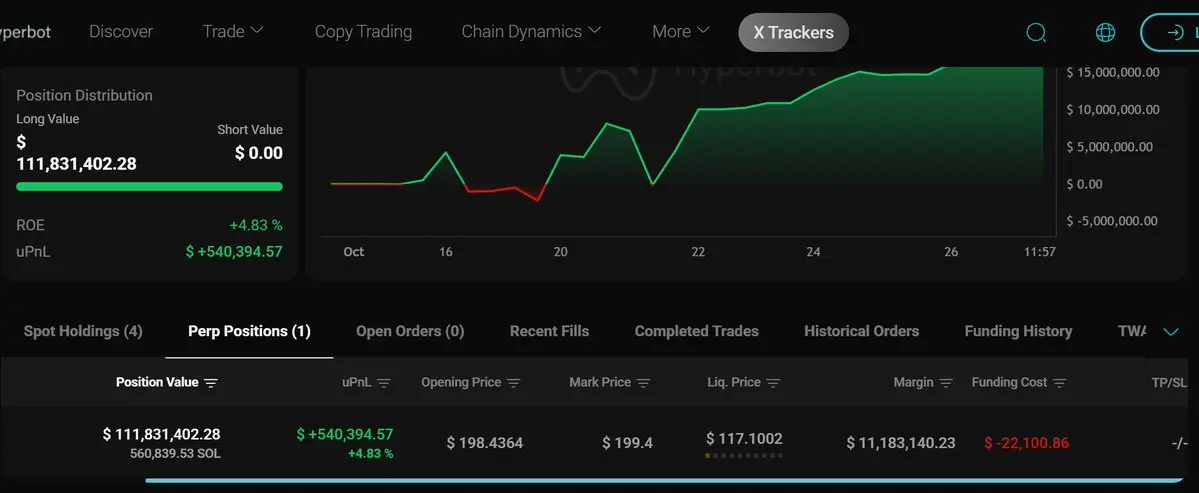Click the horizontal table scrollbar
1199x493 pixels.
[664, 481]
